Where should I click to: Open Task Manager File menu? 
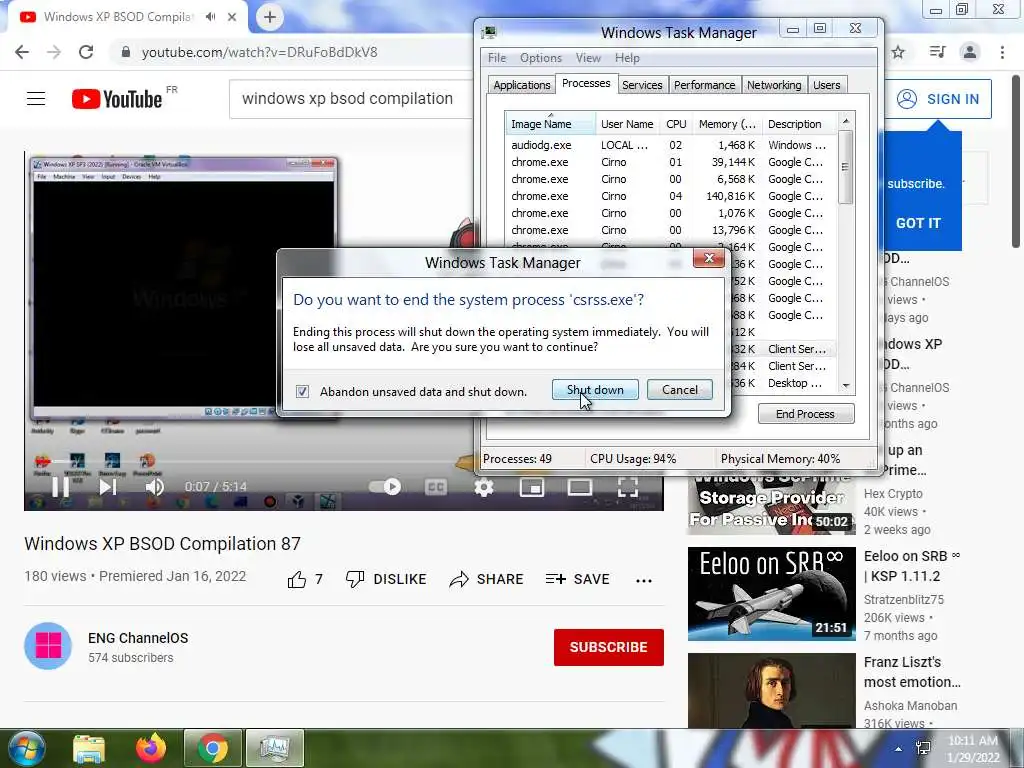(497, 58)
